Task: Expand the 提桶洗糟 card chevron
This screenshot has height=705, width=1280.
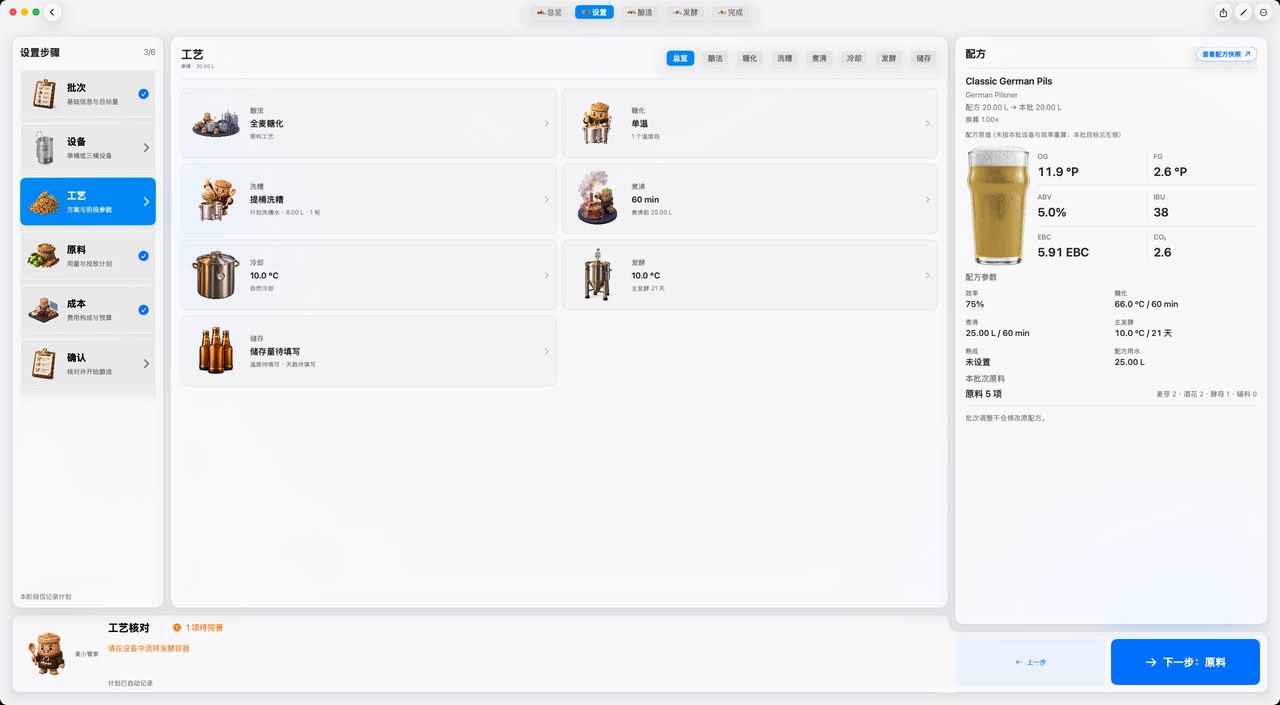Action: click(546, 199)
